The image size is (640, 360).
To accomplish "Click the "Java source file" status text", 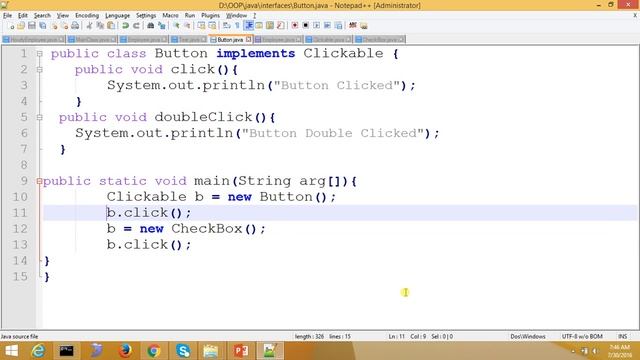I will coord(19,337).
